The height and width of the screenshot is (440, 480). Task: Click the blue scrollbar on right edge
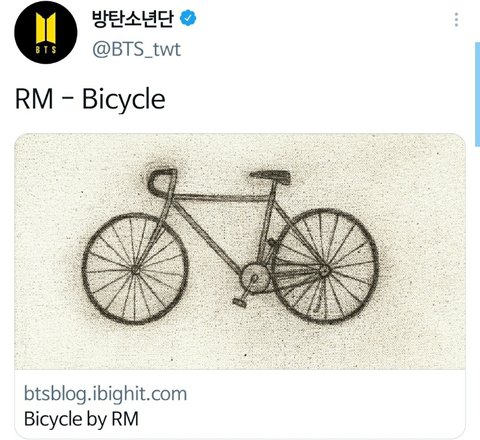coord(477,94)
